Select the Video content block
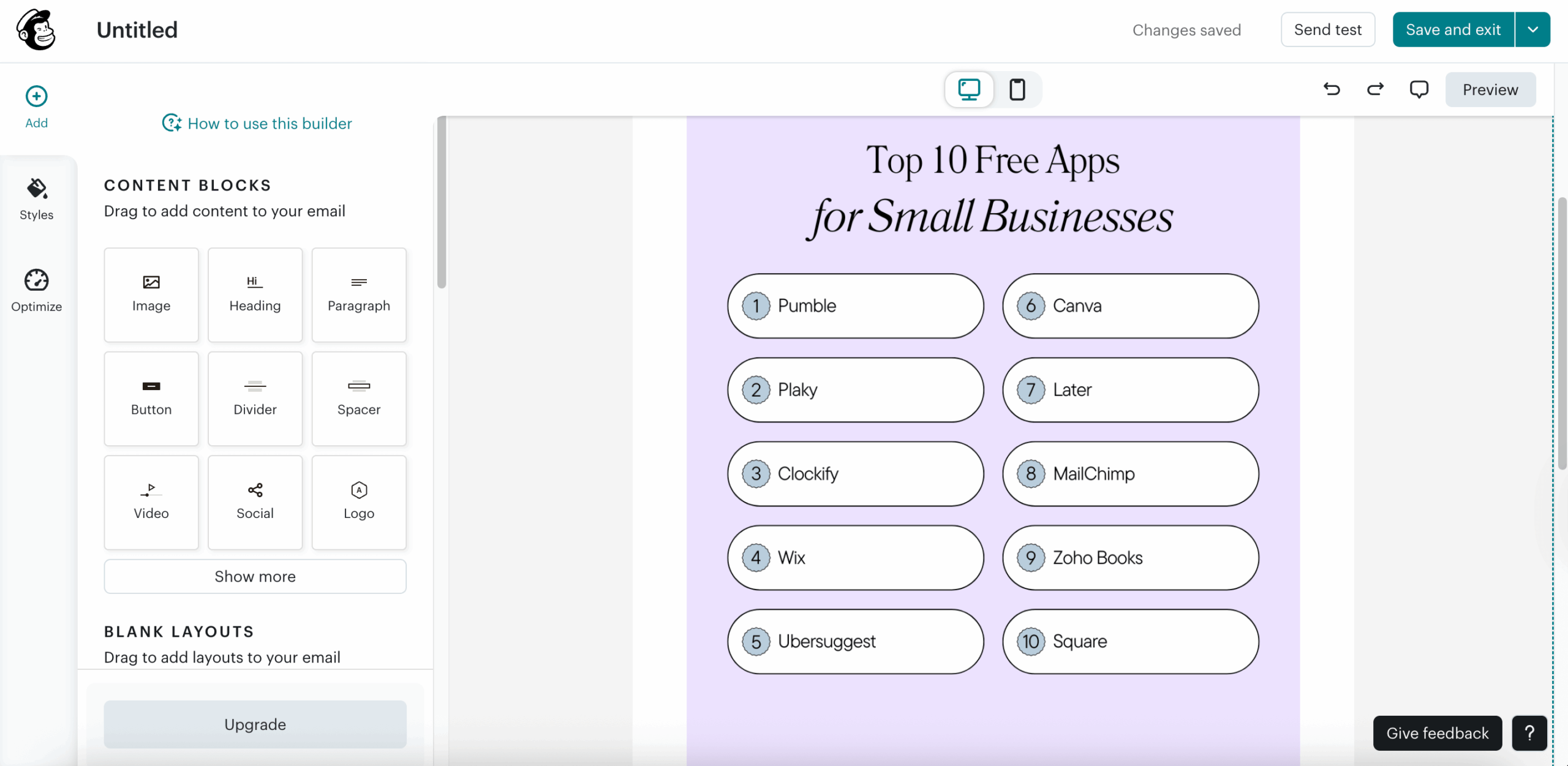 coord(151,502)
